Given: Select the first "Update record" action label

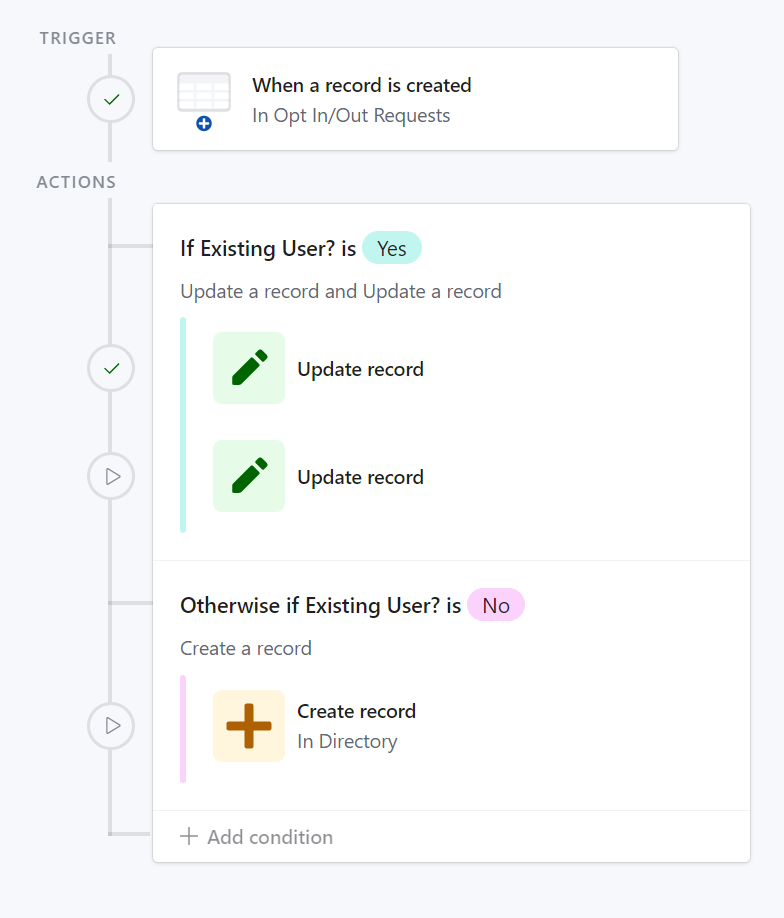Looking at the screenshot, I should click(361, 369).
